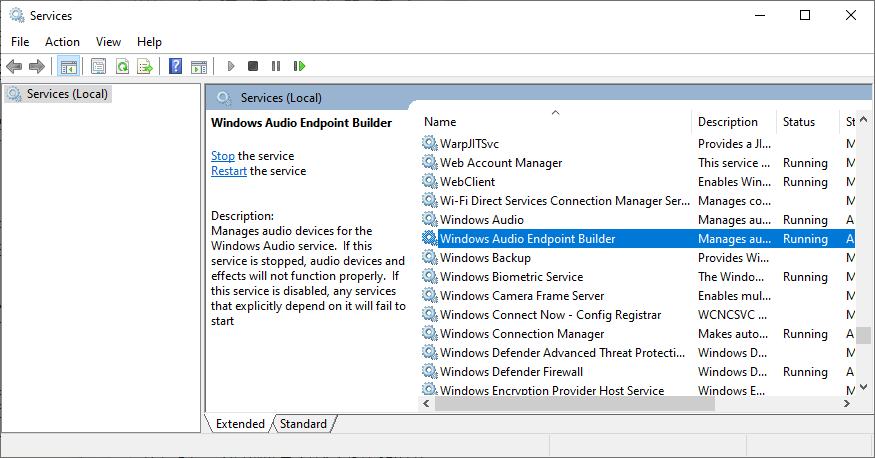Click Stop the service link
This screenshot has height=458, width=875.
[223, 156]
